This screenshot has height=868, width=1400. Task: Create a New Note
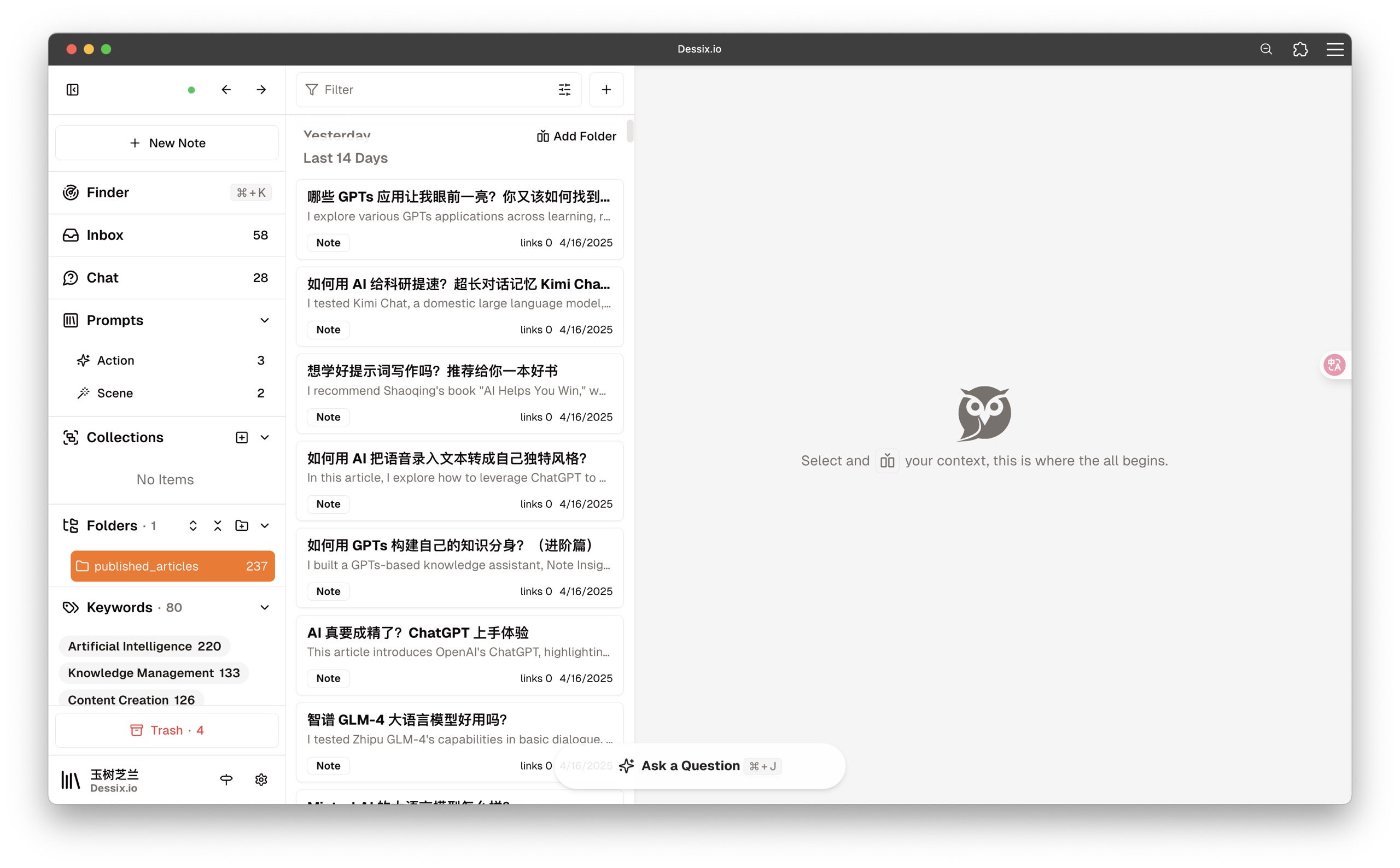(x=167, y=143)
